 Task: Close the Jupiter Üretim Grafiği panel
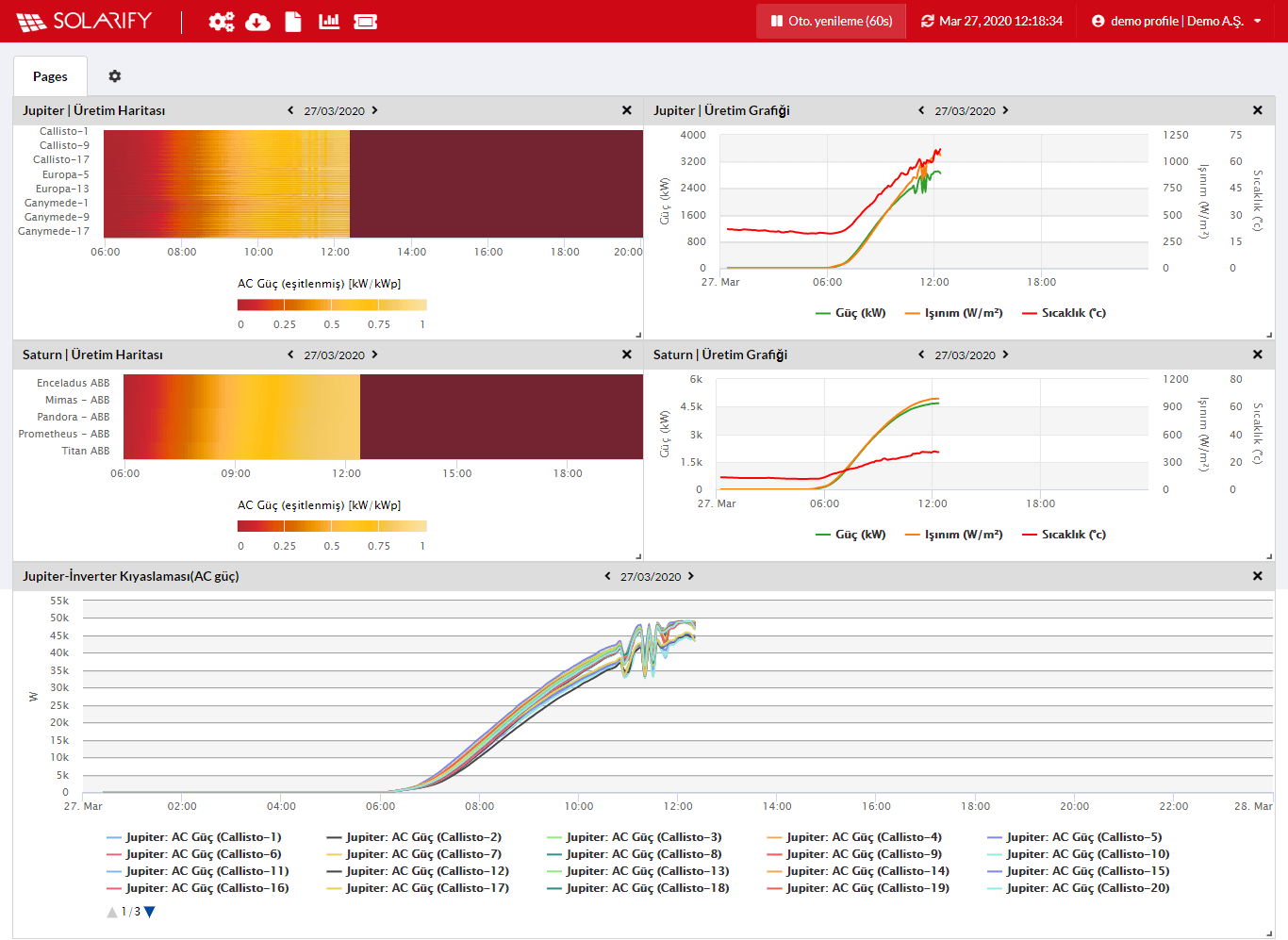click(1258, 110)
